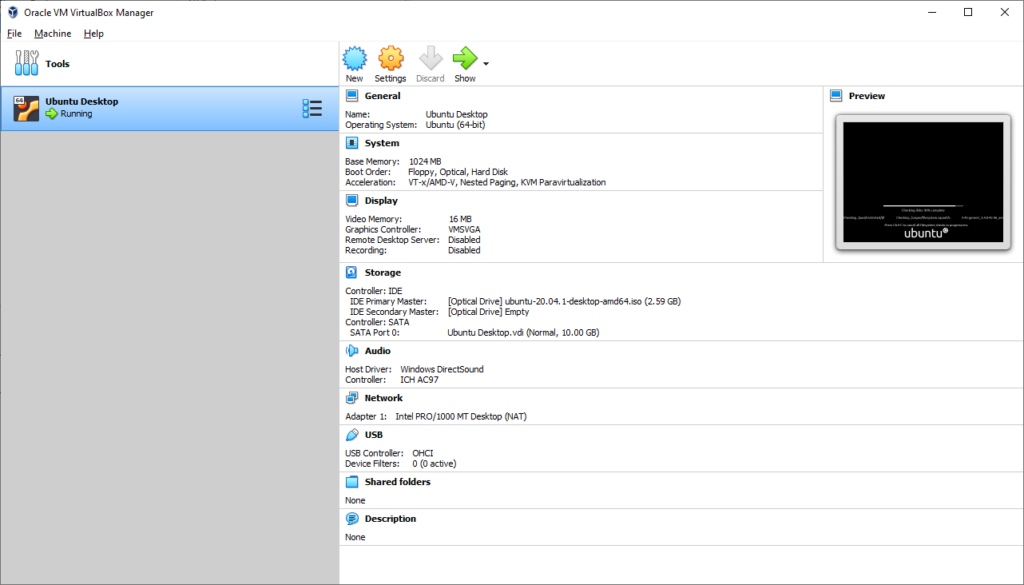This screenshot has height=585, width=1024.
Task: Click the 'ICH AC97' audio controller value
Action: [419, 380]
